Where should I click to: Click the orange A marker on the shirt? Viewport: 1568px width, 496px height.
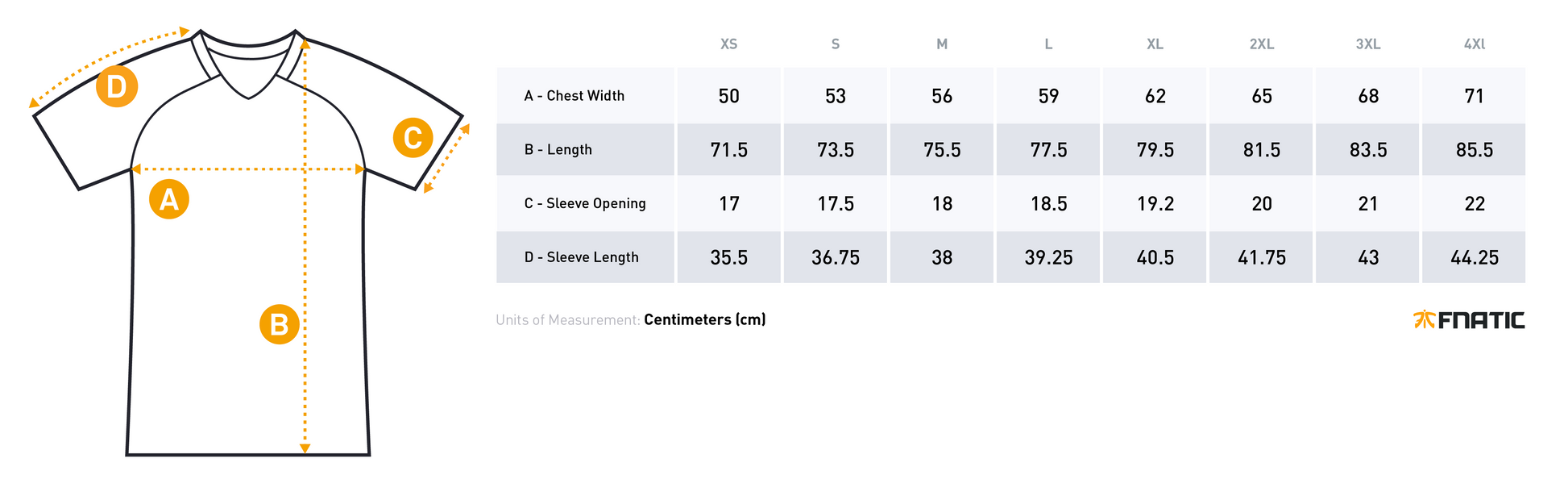[169, 199]
